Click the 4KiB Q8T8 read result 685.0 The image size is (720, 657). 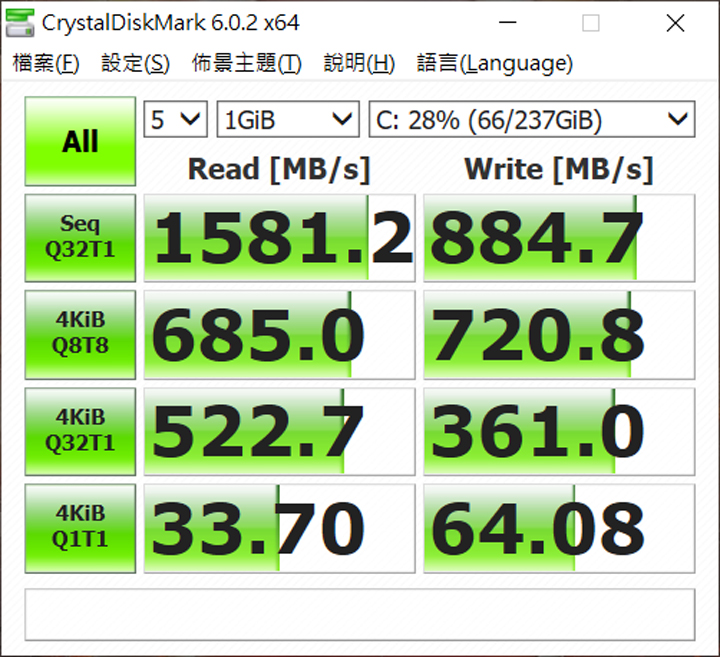point(280,335)
